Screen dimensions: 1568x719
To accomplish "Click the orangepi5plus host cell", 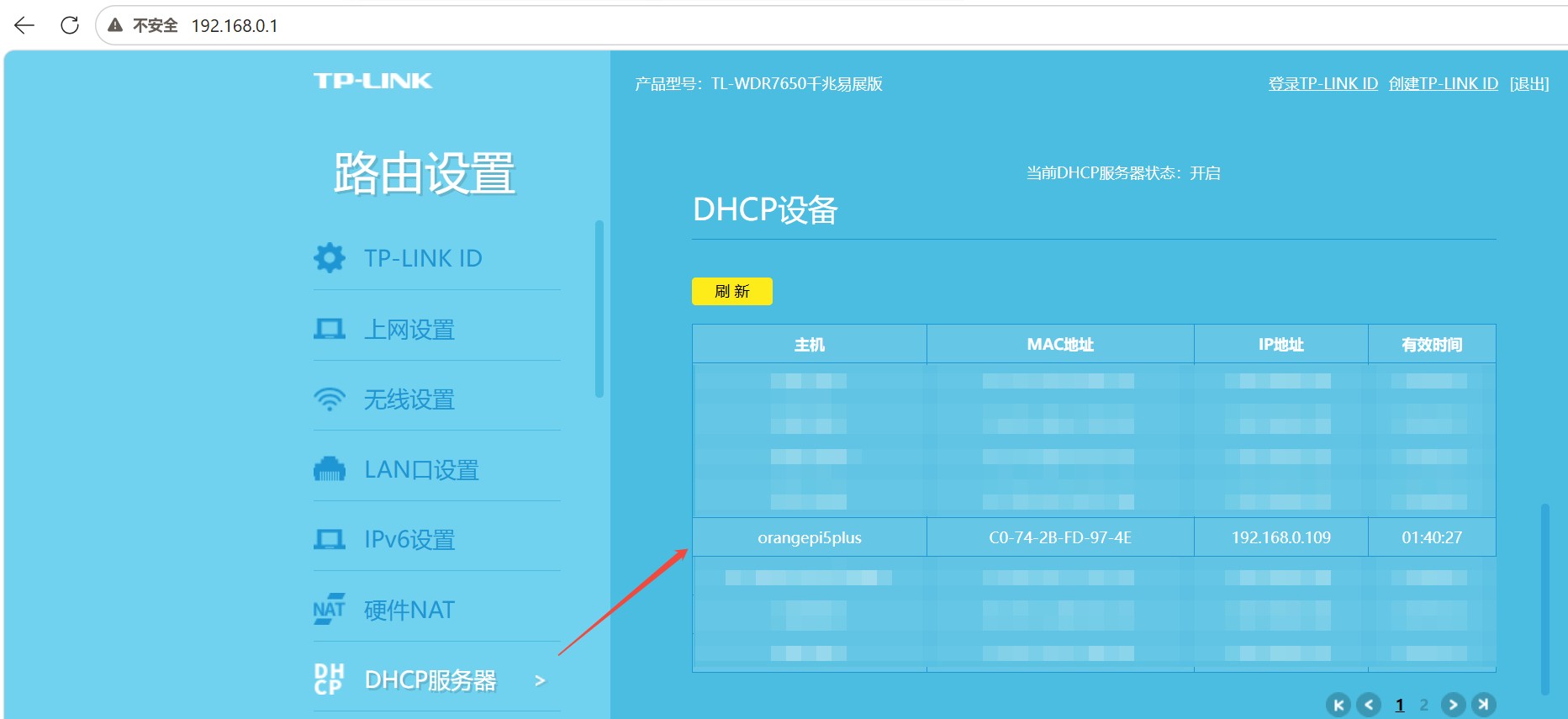I will tap(810, 537).
